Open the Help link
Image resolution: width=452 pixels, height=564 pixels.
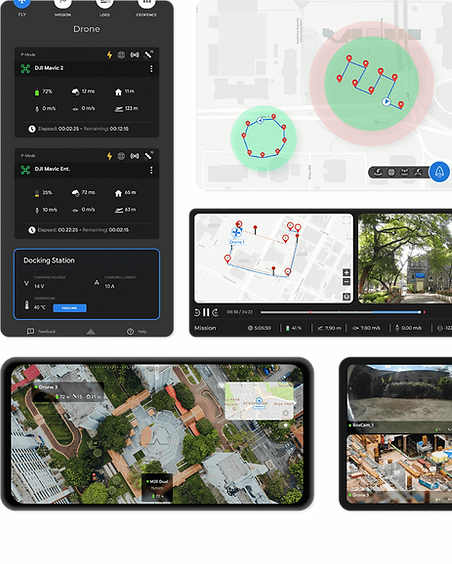(x=137, y=331)
